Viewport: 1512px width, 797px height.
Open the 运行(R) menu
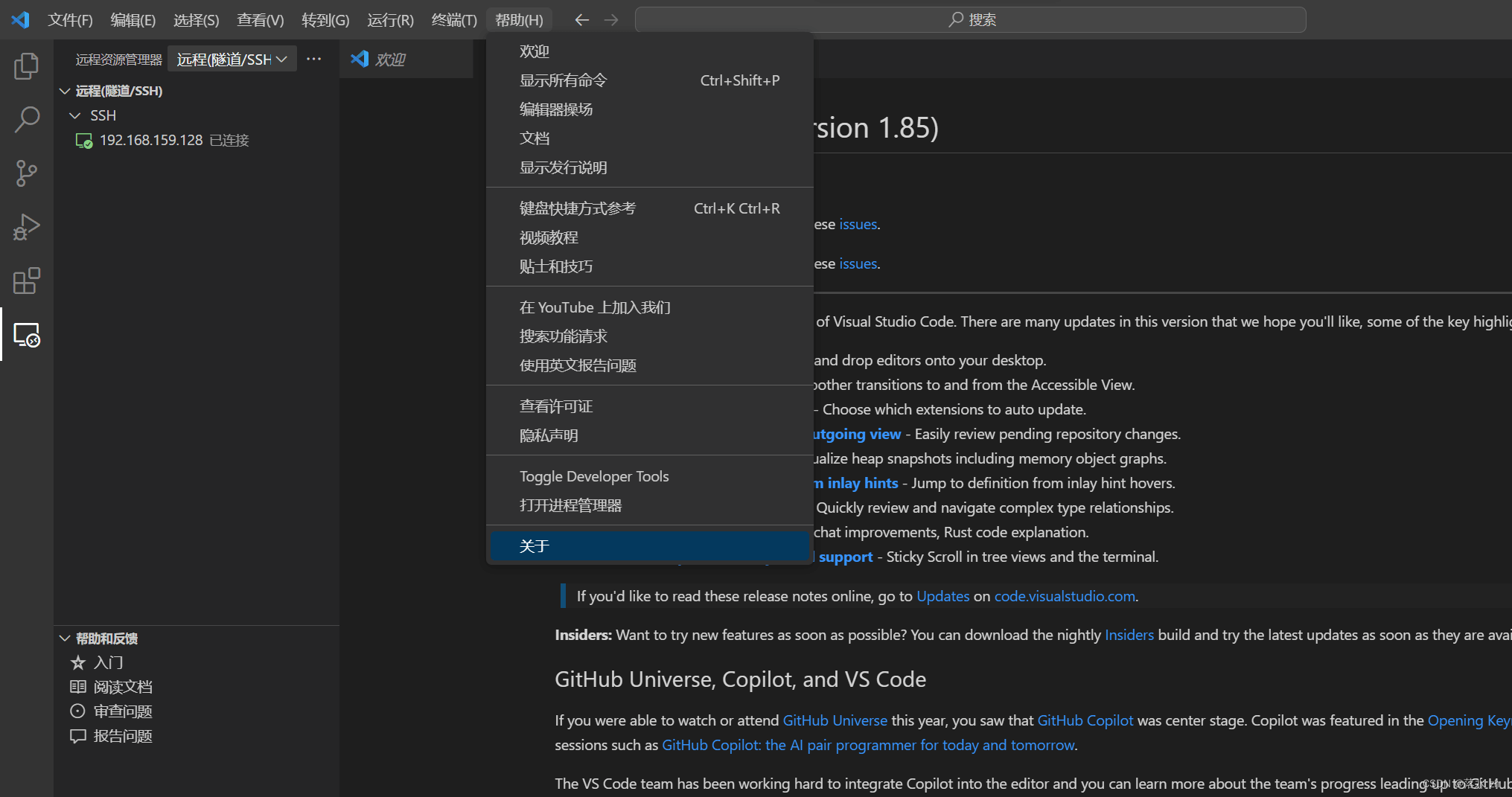[x=390, y=20]
